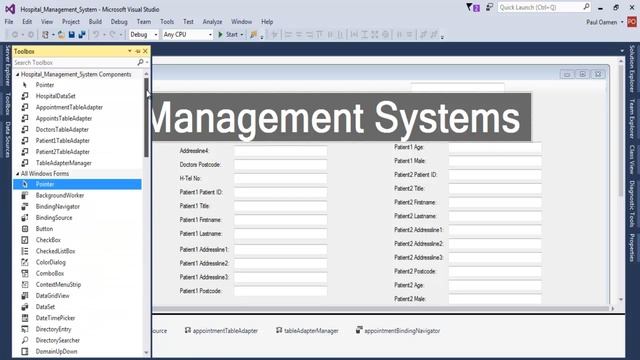The image size is (640, 360).
Task: Open the Project menu
Action: coord(71,22)
